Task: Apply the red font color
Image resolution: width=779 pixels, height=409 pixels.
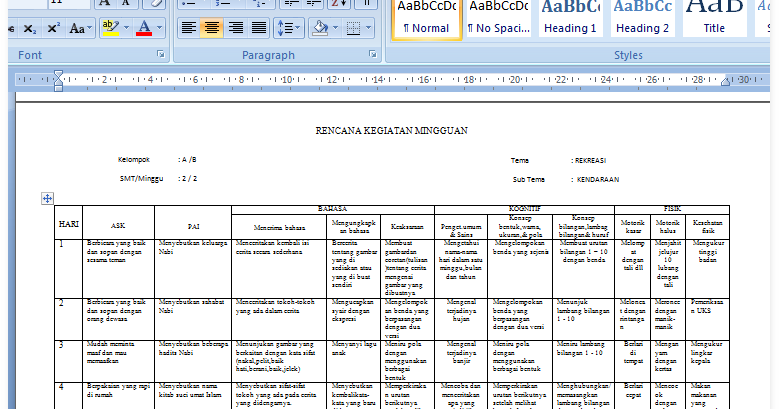Action: (x=144, y=28)
